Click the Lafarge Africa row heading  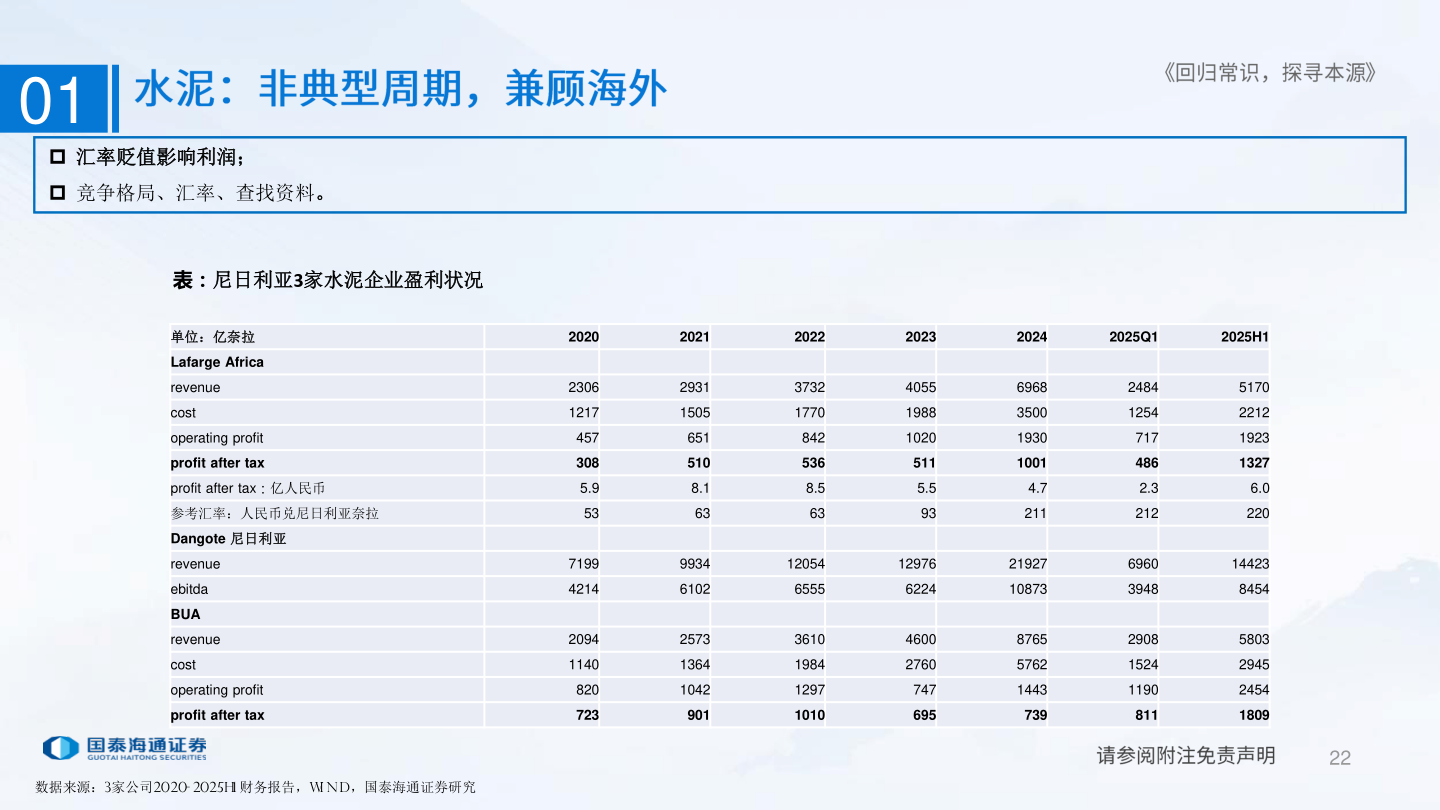click(x=217, y=362)
